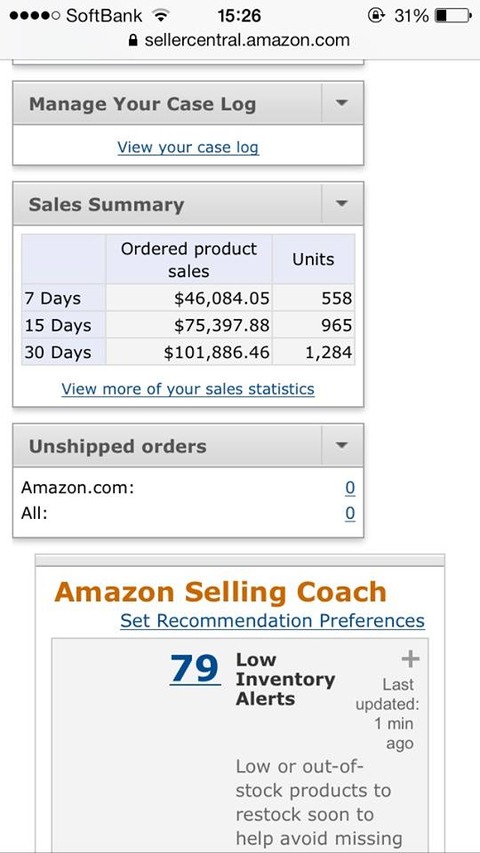Open View your case log link

(188, 147)
